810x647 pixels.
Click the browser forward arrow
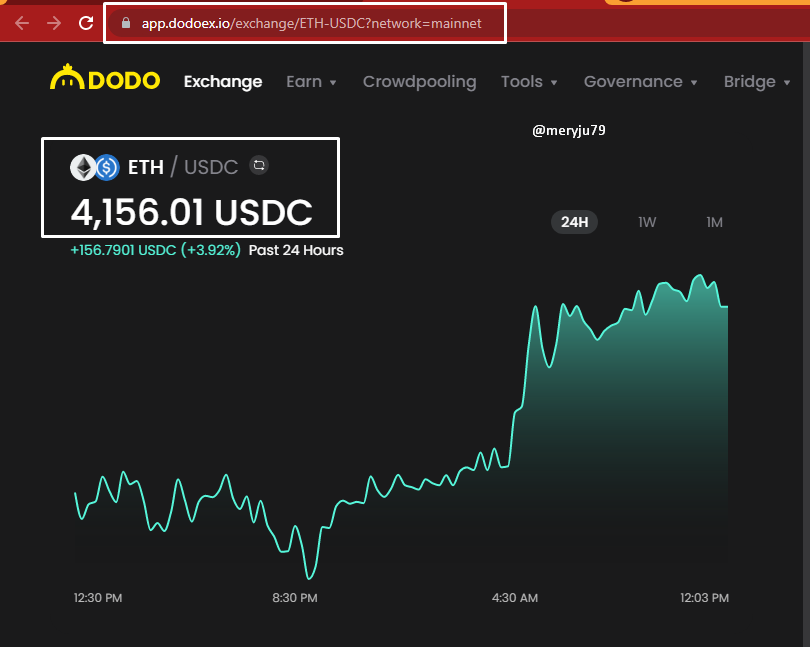tap(54, 23)
